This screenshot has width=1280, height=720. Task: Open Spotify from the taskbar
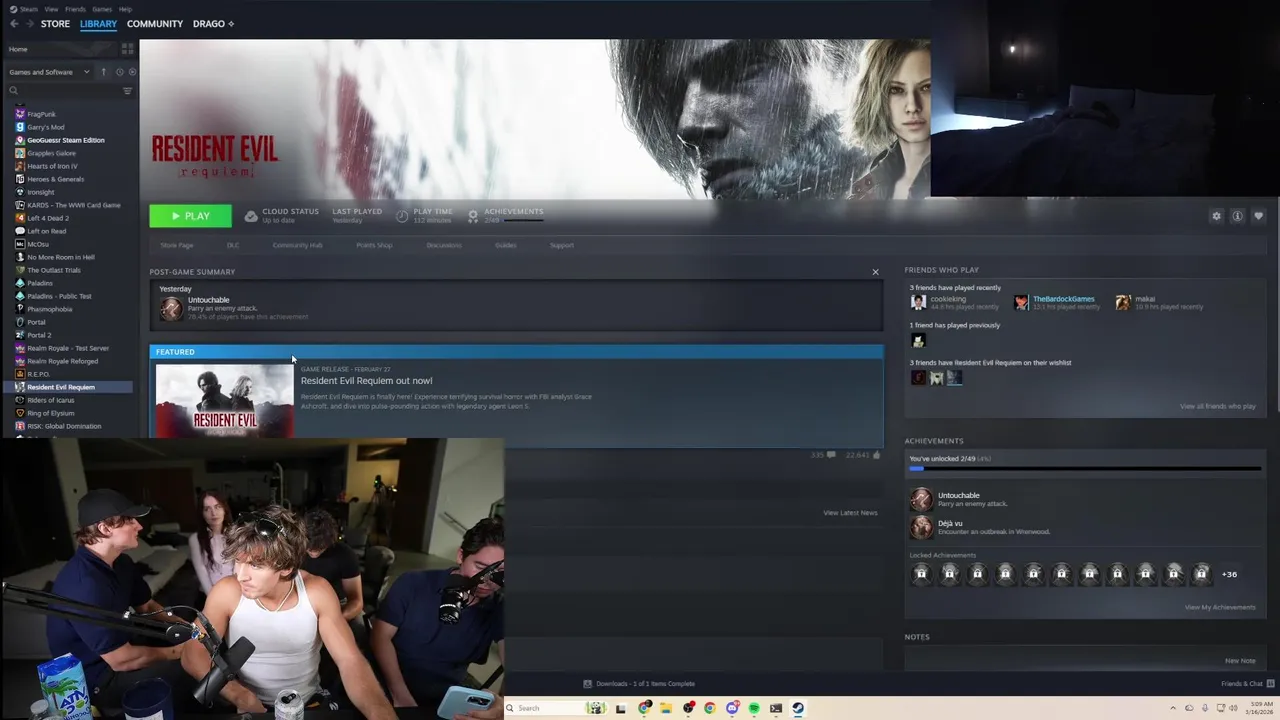pos(754,708)
